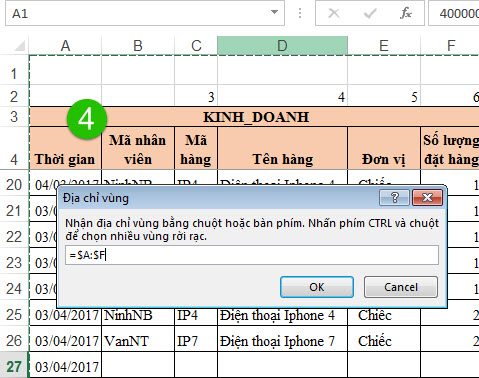Click the Thời gian header cell
The image size is (479, 378).
tap(65, 148)
